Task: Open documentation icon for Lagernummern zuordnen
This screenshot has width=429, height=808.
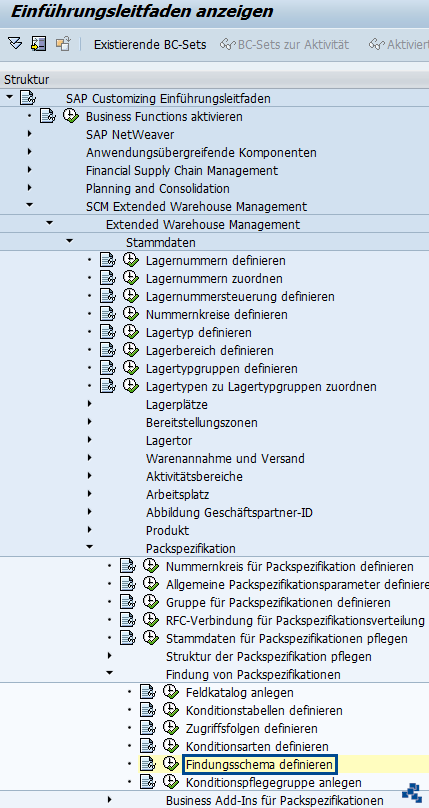Action: point(107,278)
